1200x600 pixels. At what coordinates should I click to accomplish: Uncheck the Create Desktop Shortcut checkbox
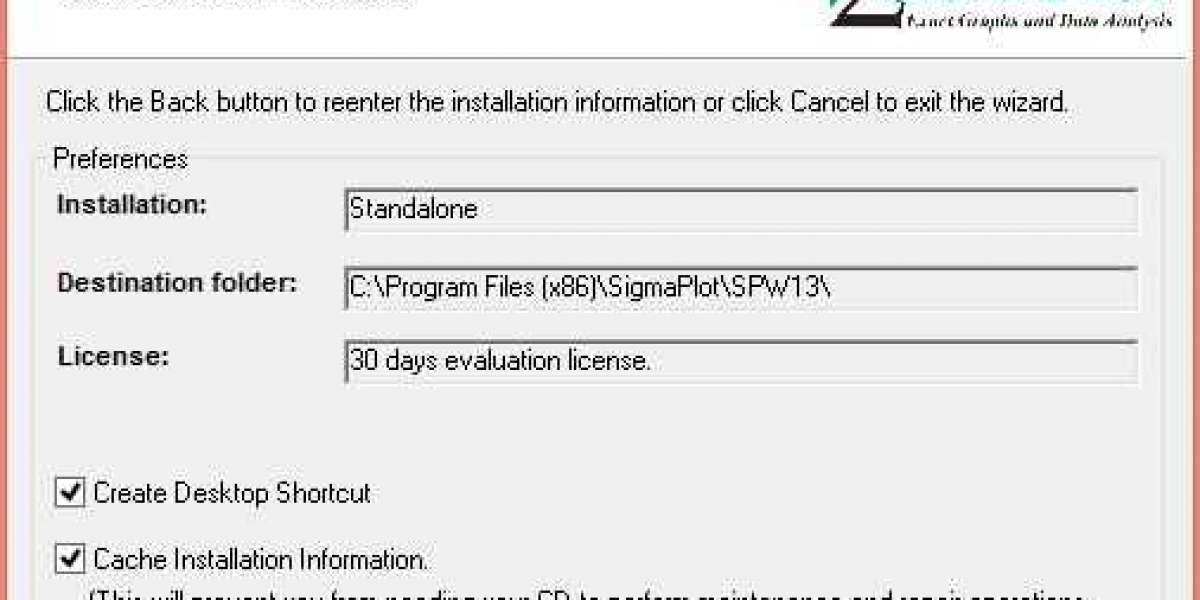click(x=69, y=493)
